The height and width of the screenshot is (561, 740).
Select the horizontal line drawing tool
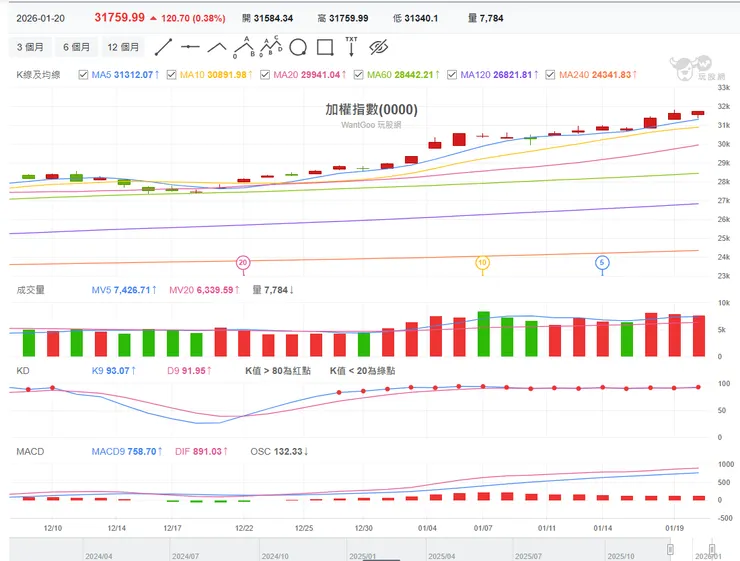click(190, 47)
